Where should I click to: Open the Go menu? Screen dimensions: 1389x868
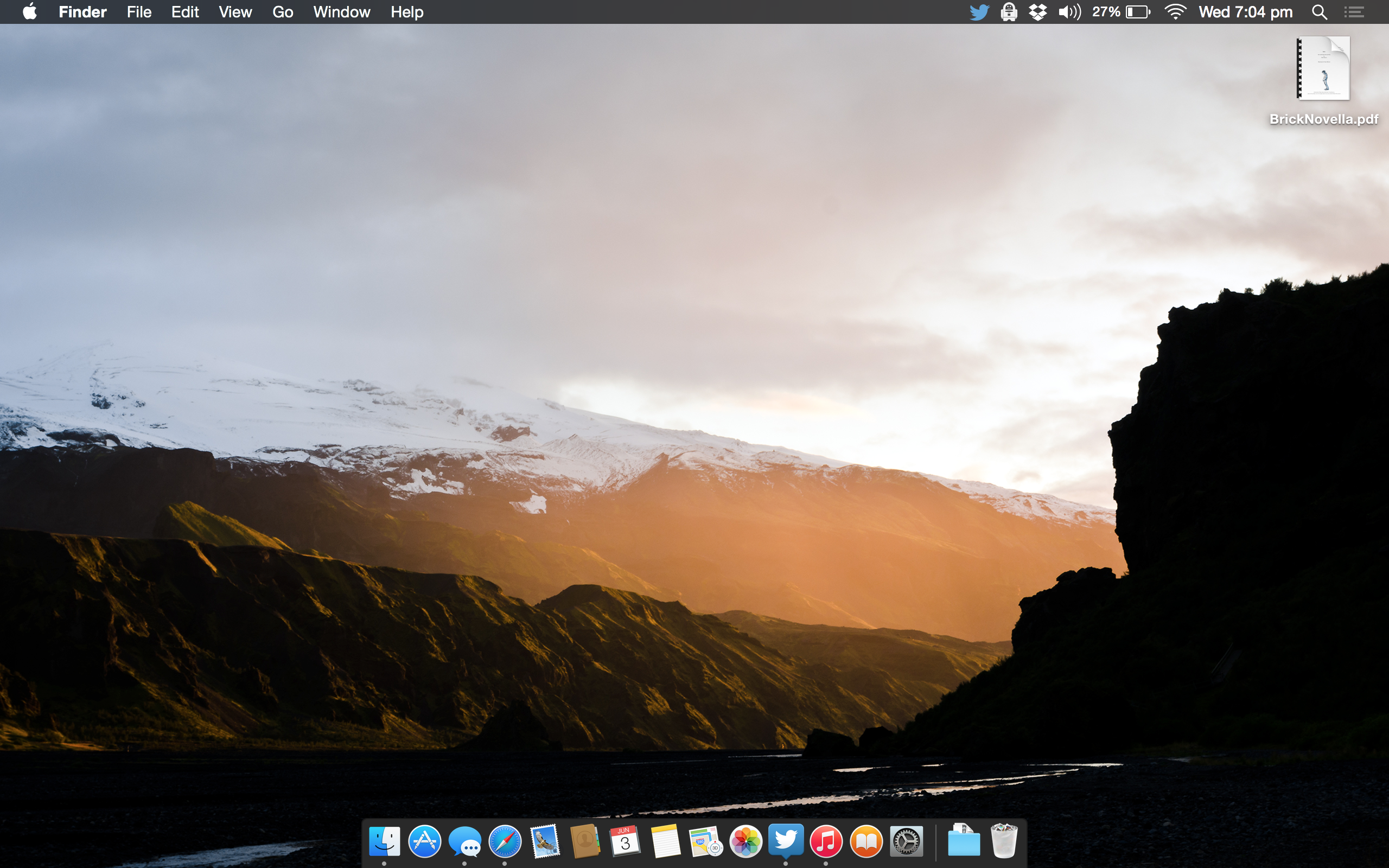(x=283, y=11)
